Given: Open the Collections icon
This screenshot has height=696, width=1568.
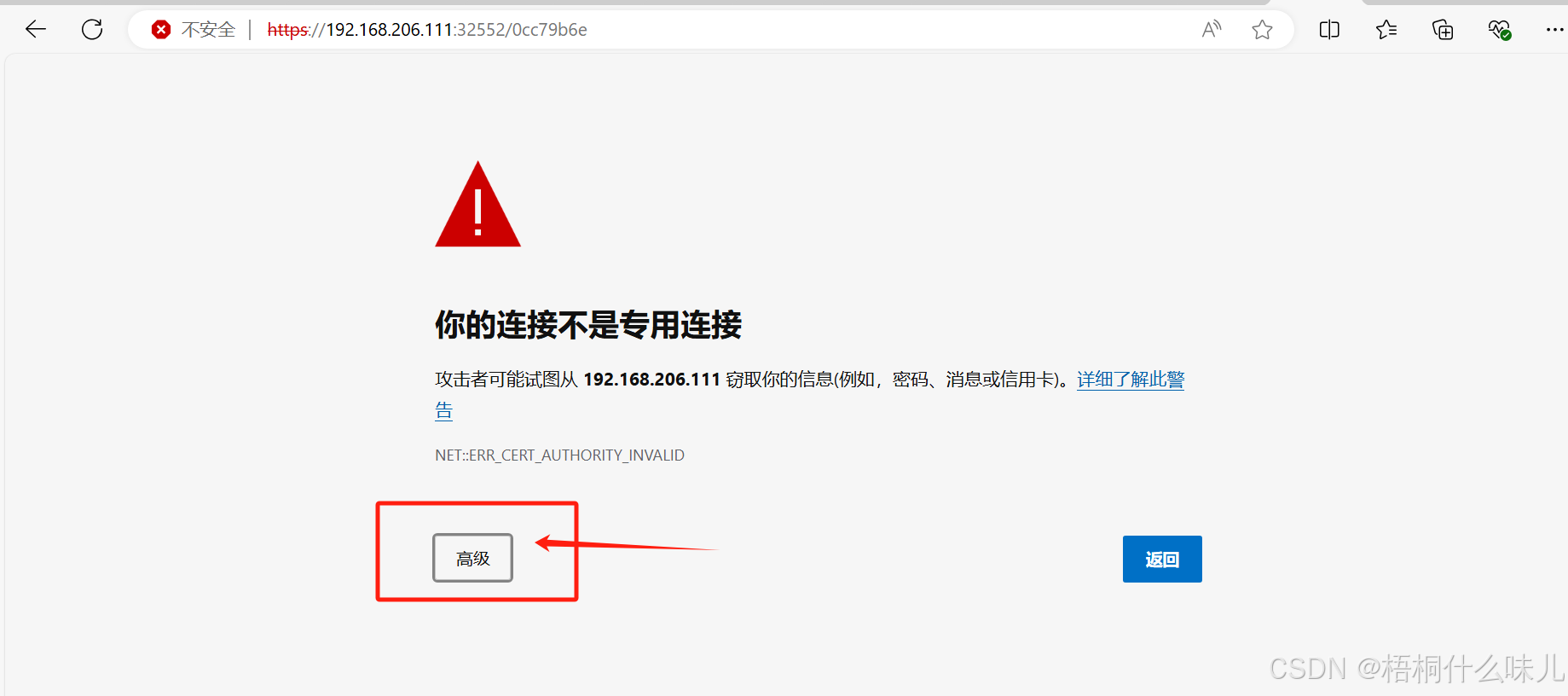Looking at the screenshot, I should point(1443,30).
